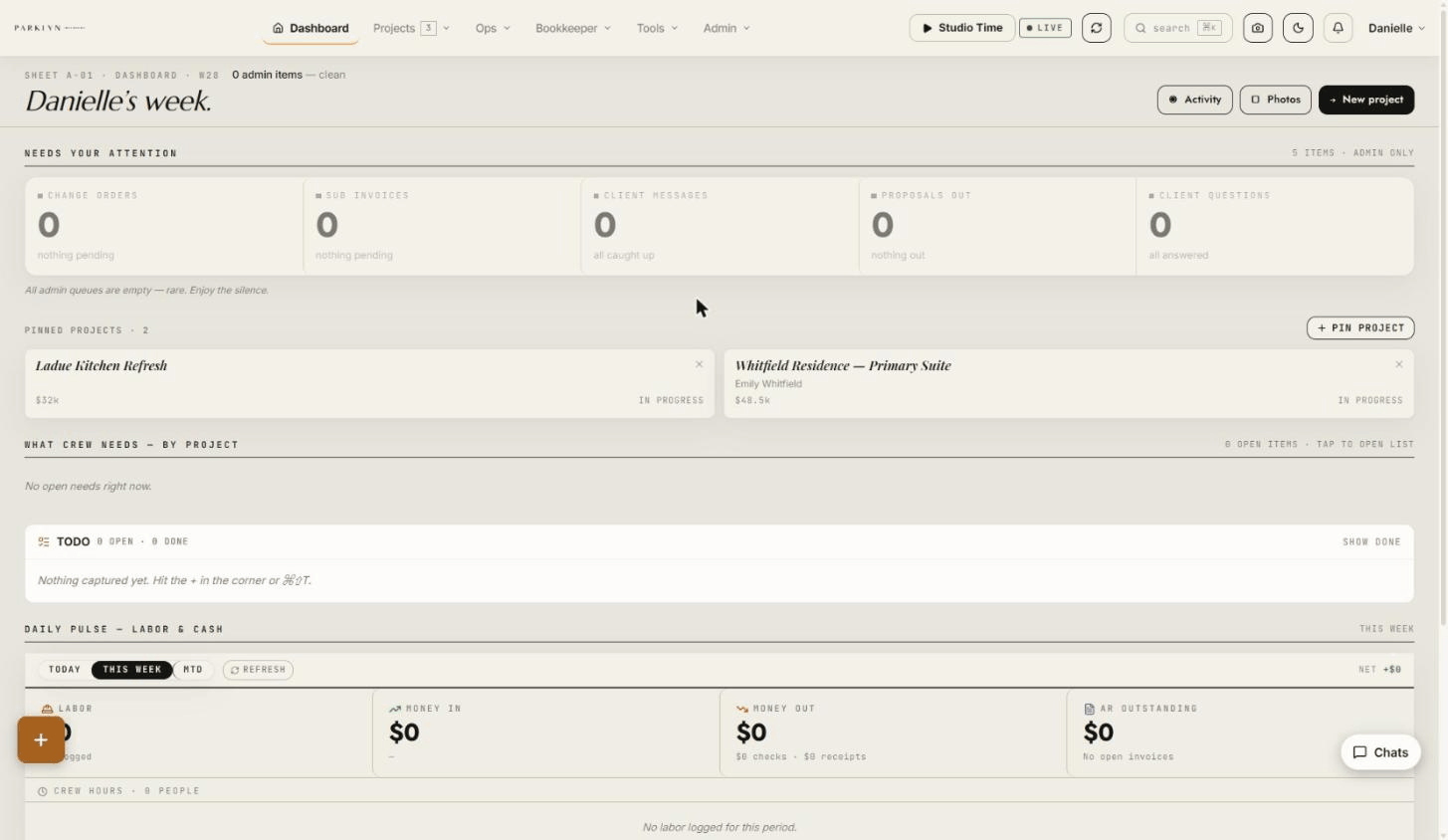The image size is (1448, 840).
Task: Open Danielle user menu
Action: point(1396,28)
